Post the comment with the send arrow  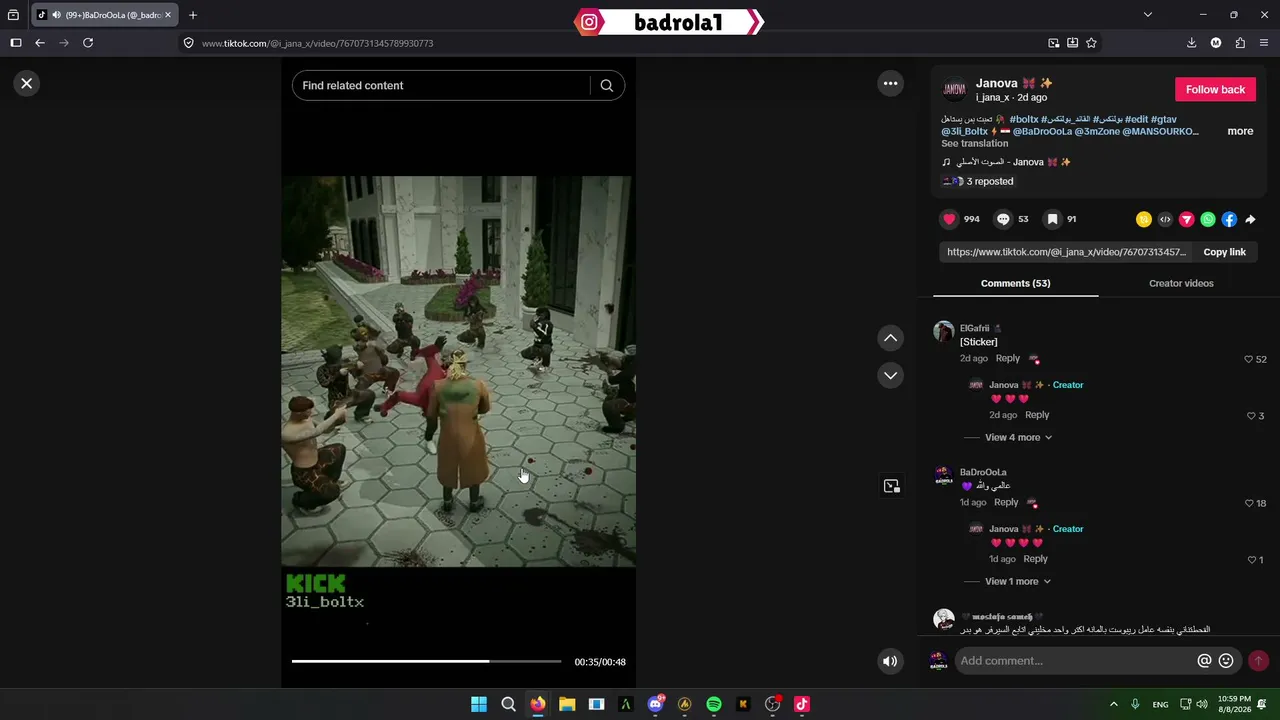click(x=1258, y=661)
